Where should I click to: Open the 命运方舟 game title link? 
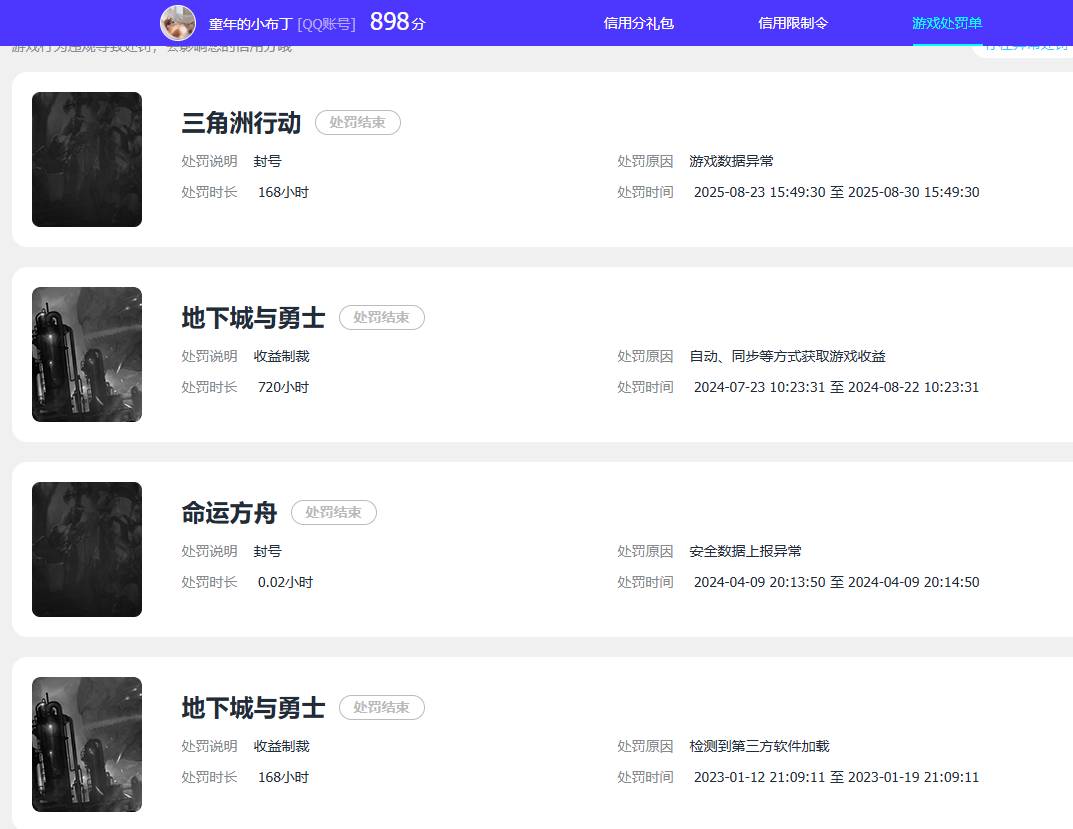click(x=231, y=511)
